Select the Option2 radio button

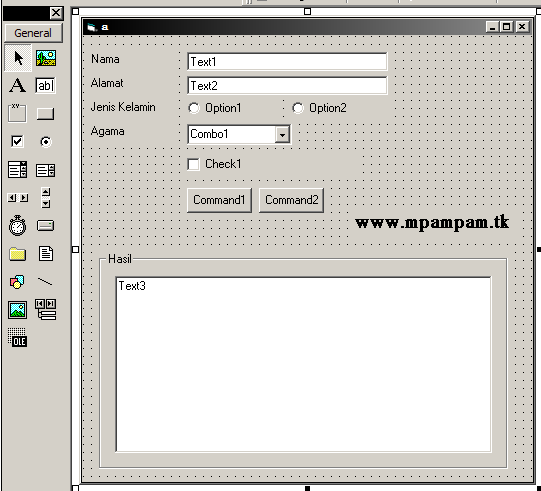coord(319,108)
